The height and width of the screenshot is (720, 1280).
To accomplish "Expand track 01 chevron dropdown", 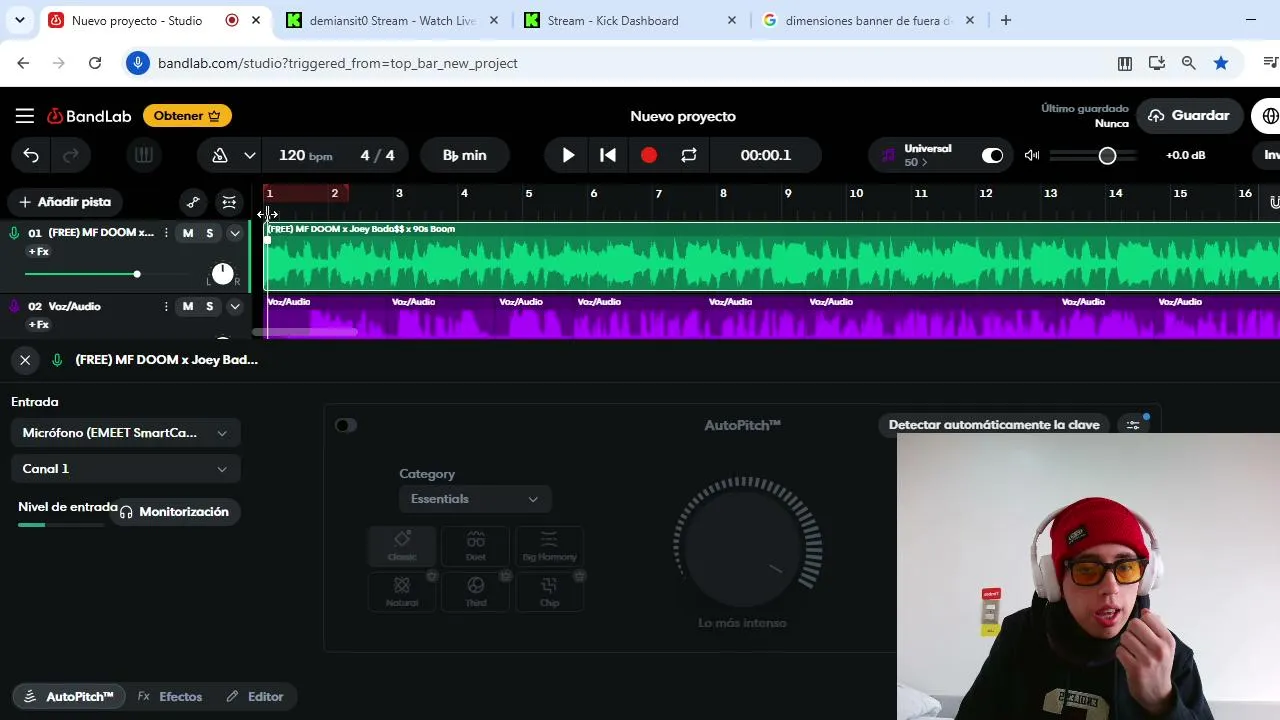I will click(x=235, y=233).
